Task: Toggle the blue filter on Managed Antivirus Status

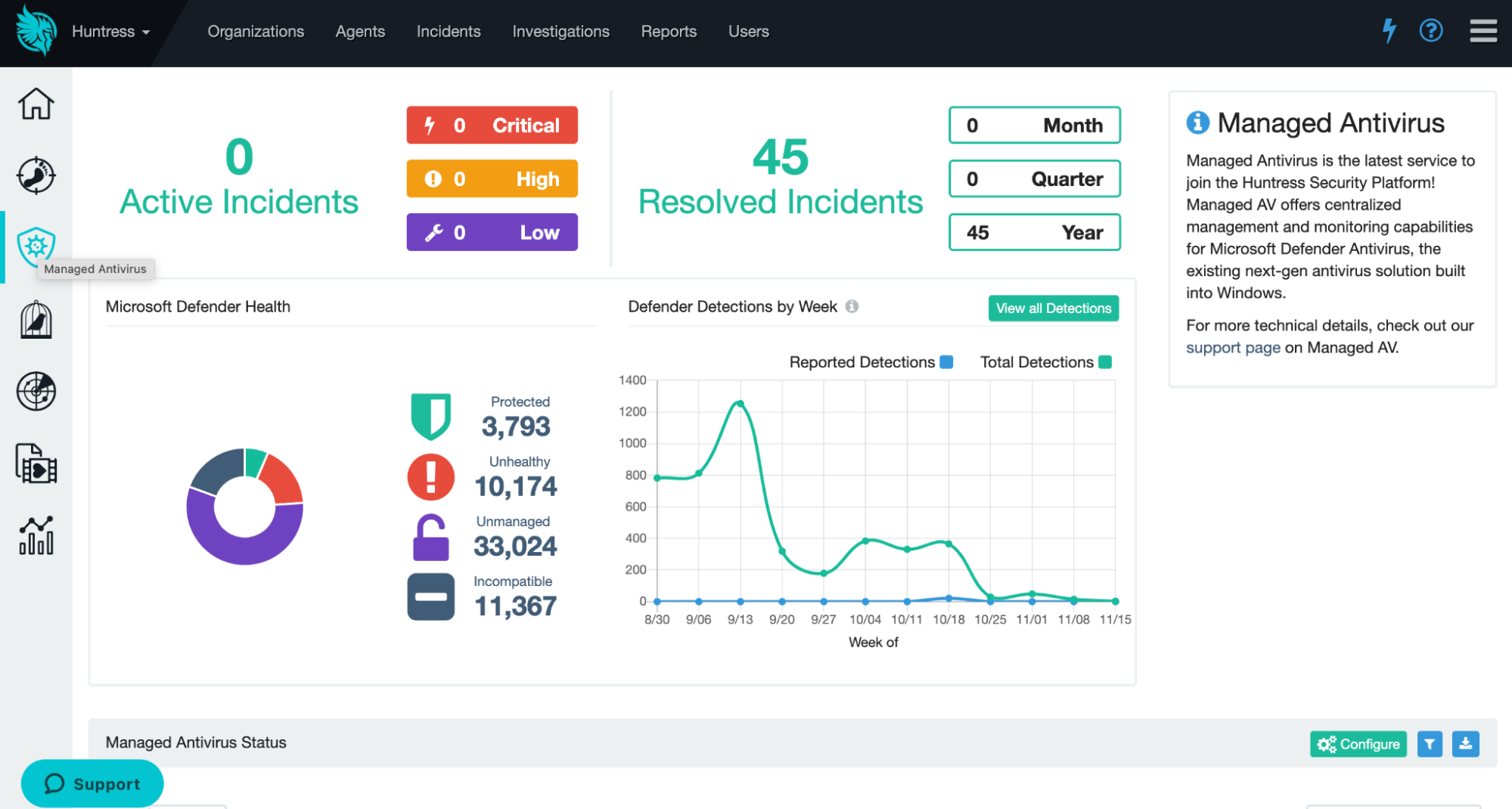Action: 1430,744
